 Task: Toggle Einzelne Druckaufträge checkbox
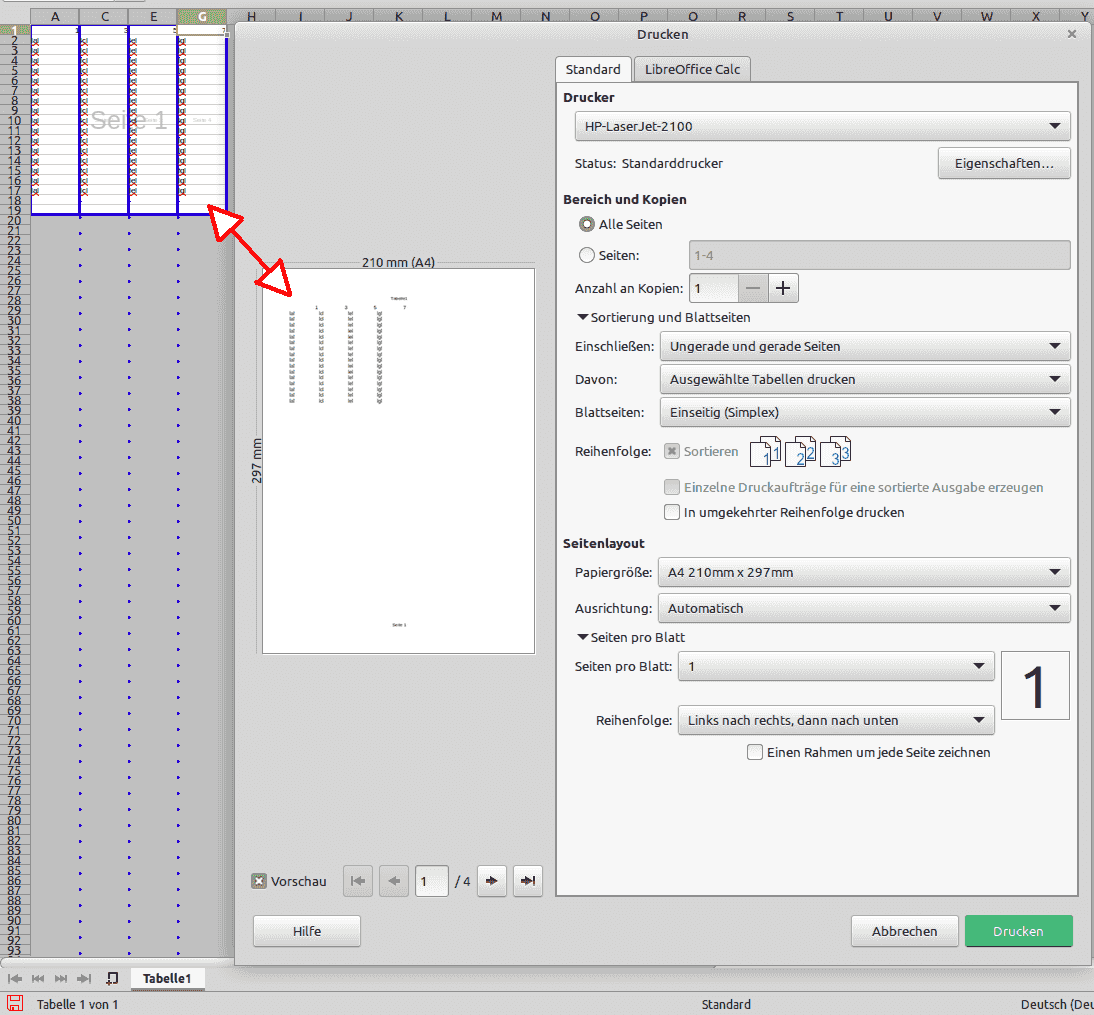pyautogui.click(x=672, y=487)
